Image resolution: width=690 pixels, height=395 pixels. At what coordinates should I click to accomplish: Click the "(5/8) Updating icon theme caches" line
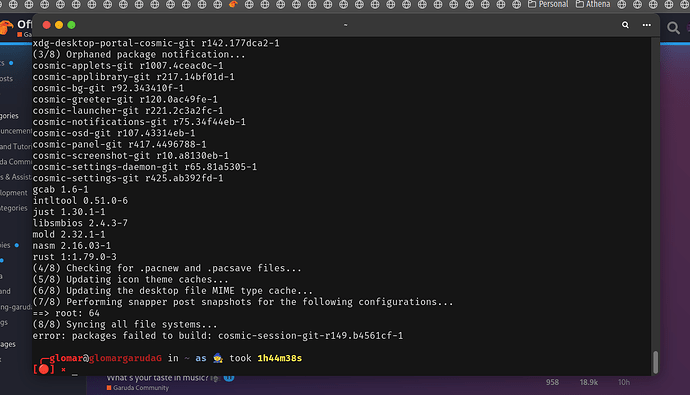130,279
